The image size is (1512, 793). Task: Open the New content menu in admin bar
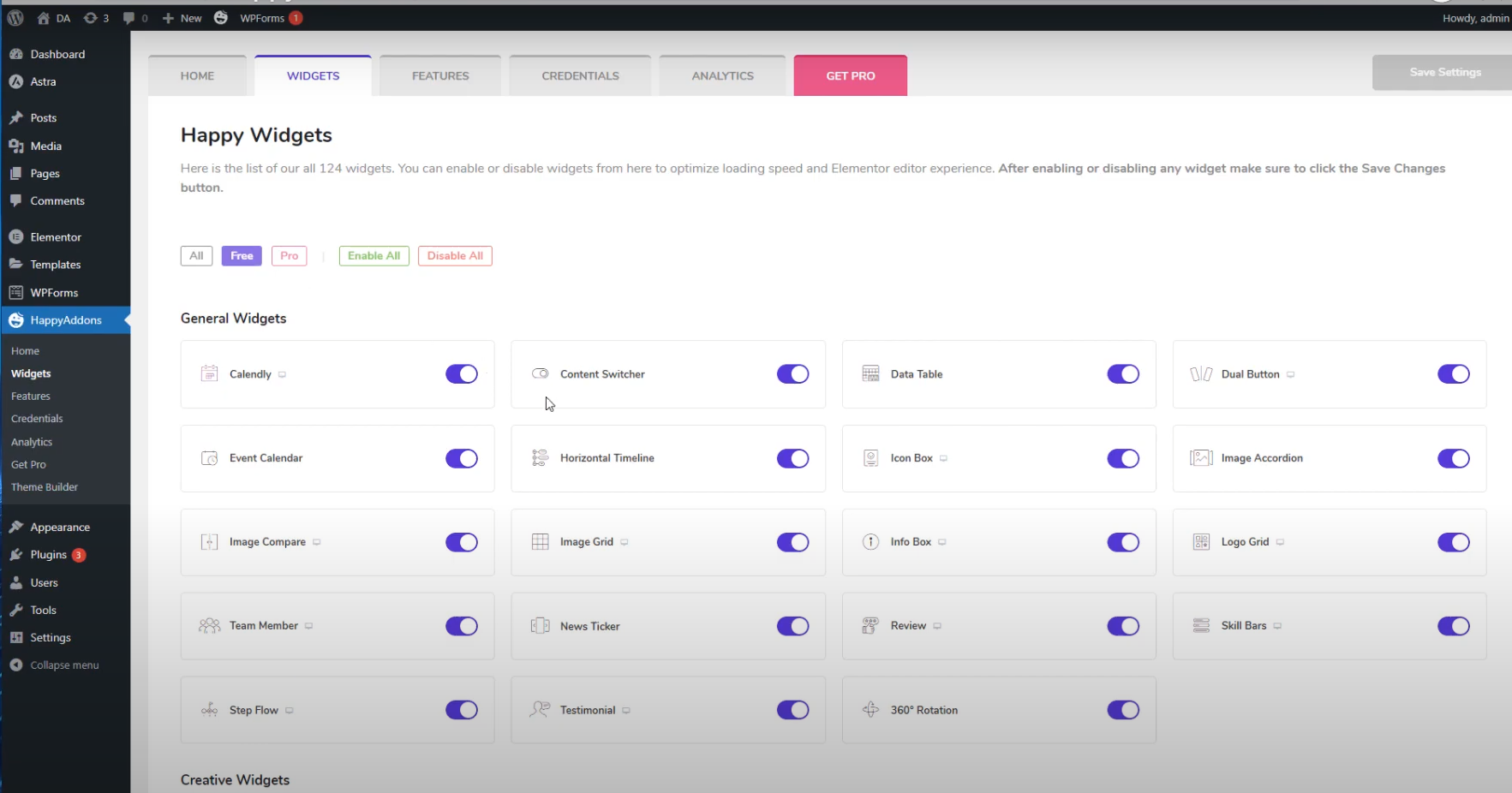click(x=182, y=18)
